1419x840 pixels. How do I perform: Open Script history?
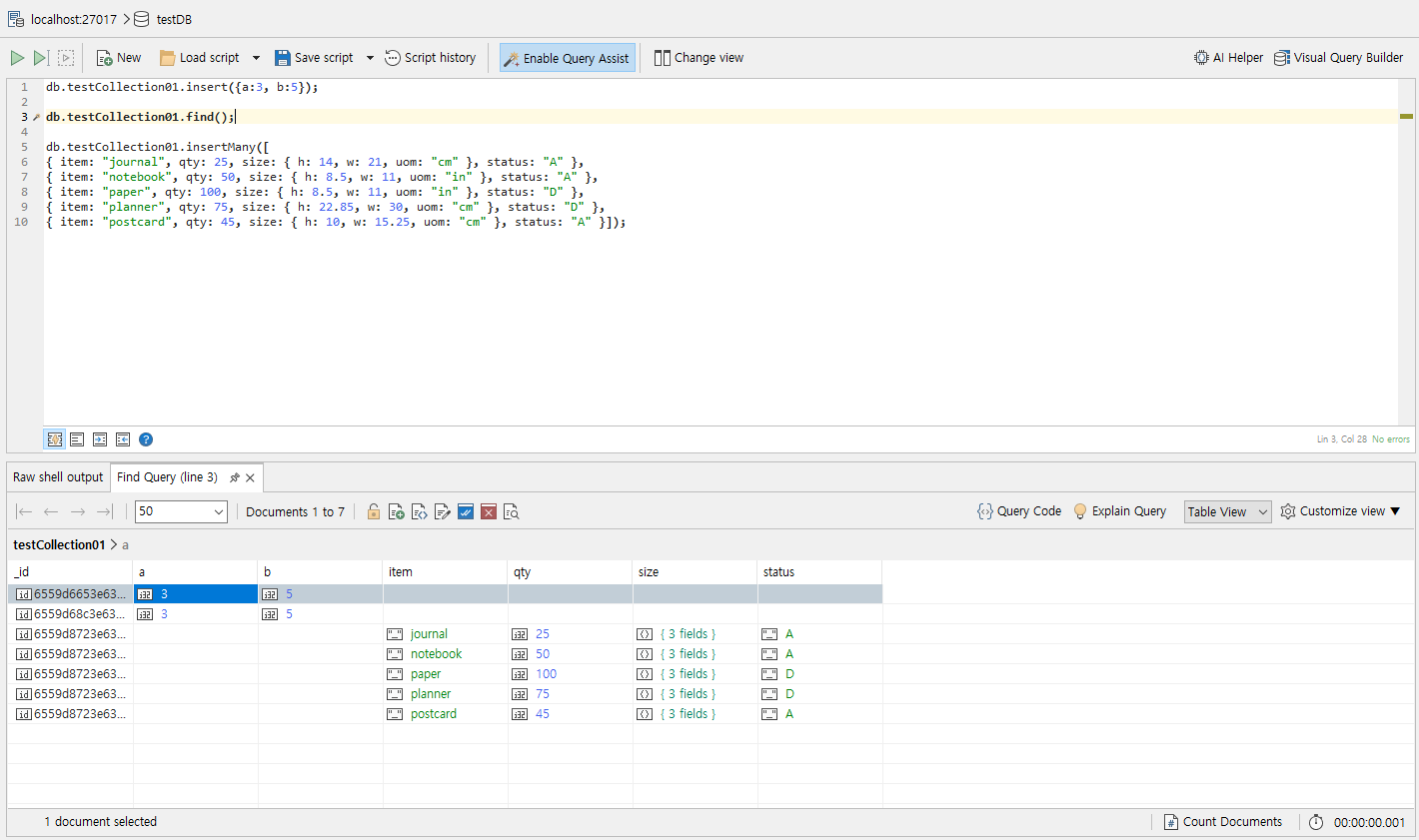pyautogui.click(x=431, y=58)
